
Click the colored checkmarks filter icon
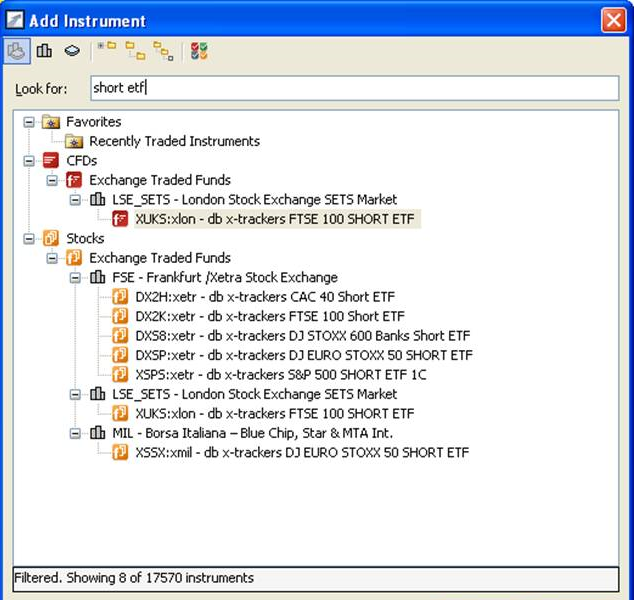(199, 51)
